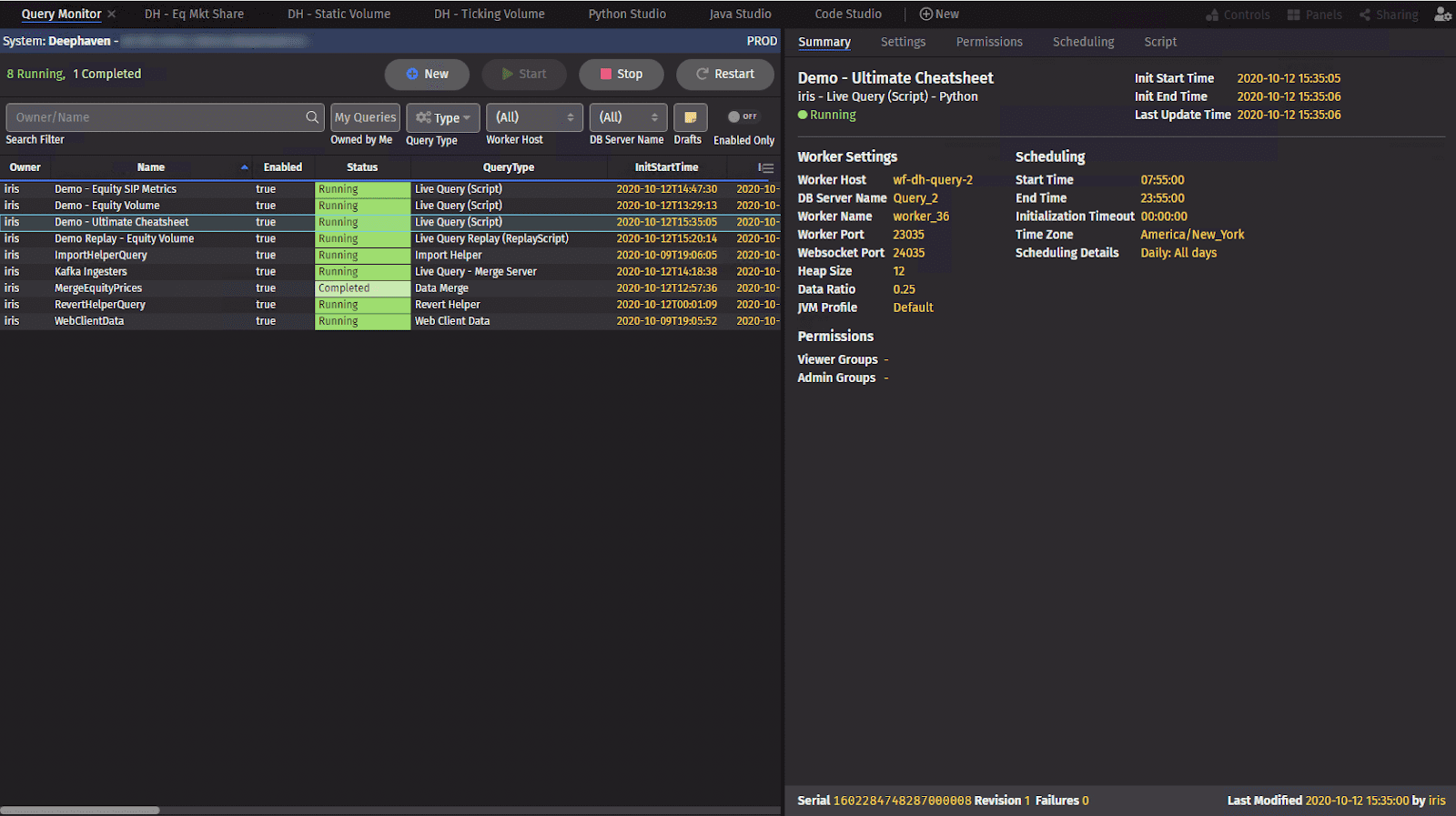Switch to DH - Static Volume tab
Image resolution: width=1456 pixels, height=816 pixels.
[339, 15]
